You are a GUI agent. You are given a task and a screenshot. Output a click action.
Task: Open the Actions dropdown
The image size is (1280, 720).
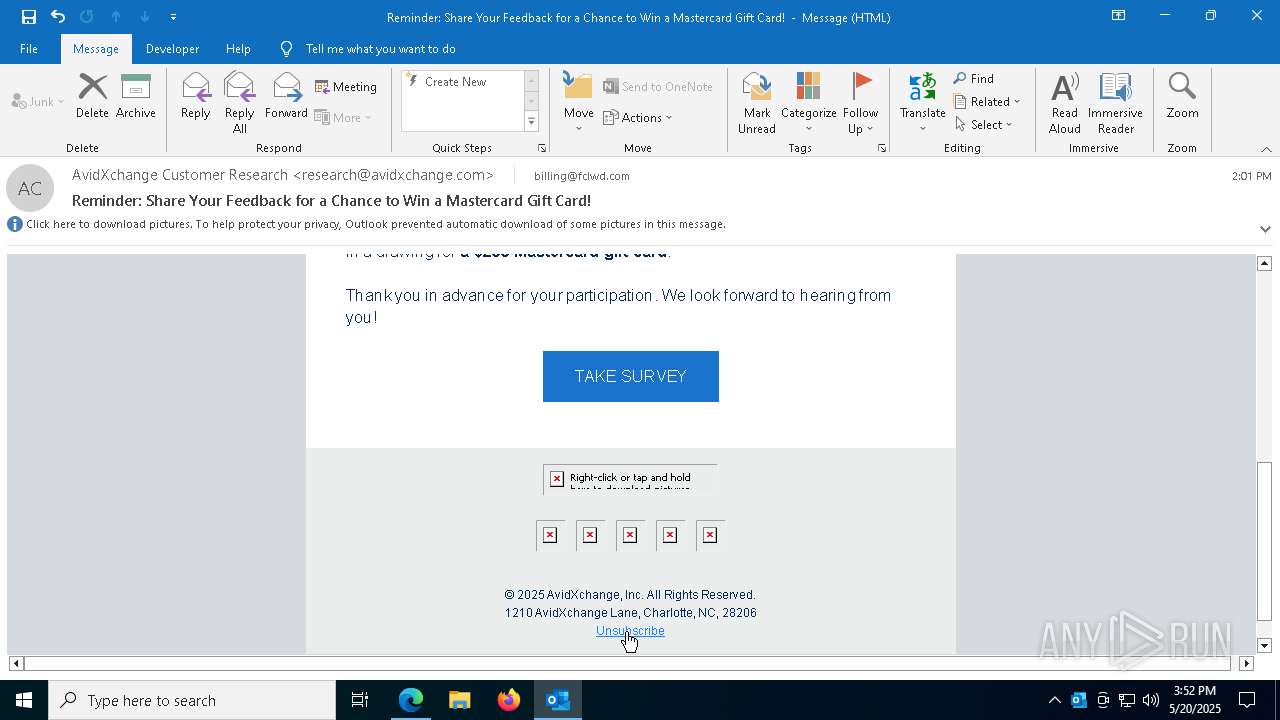click(637, 117)
